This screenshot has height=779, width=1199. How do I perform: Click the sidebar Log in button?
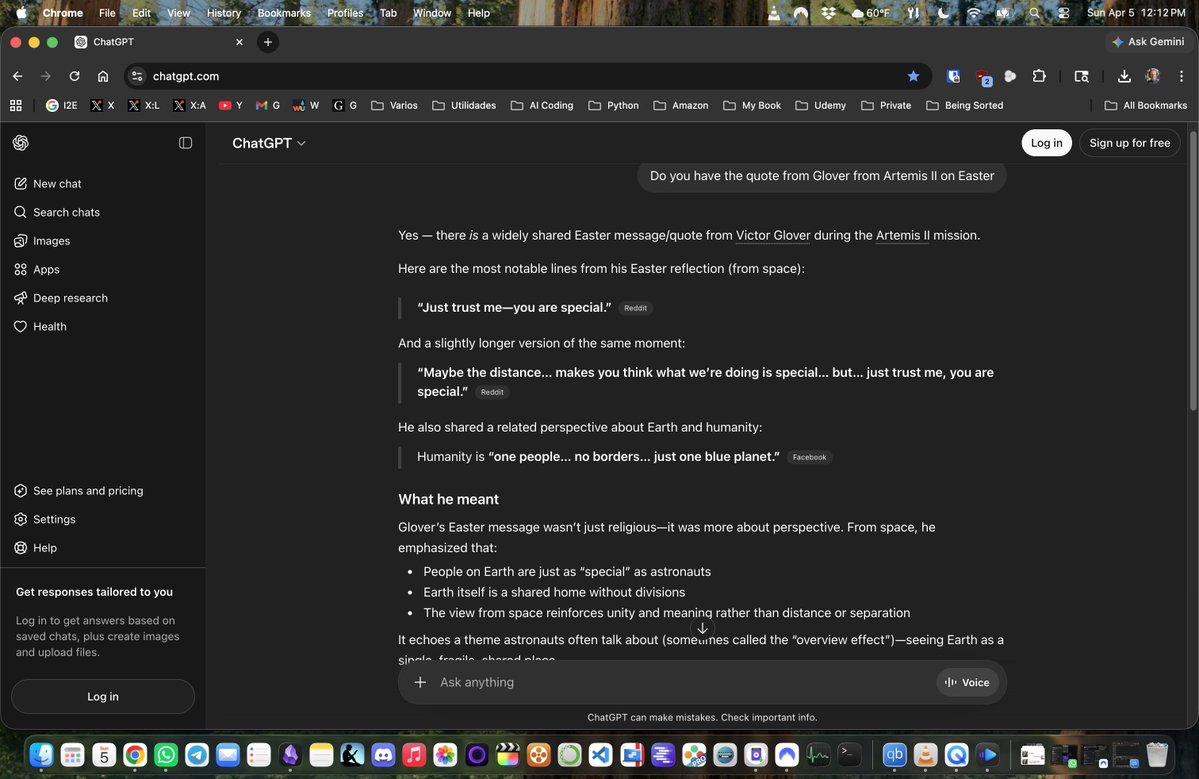[x=102, y=696]
